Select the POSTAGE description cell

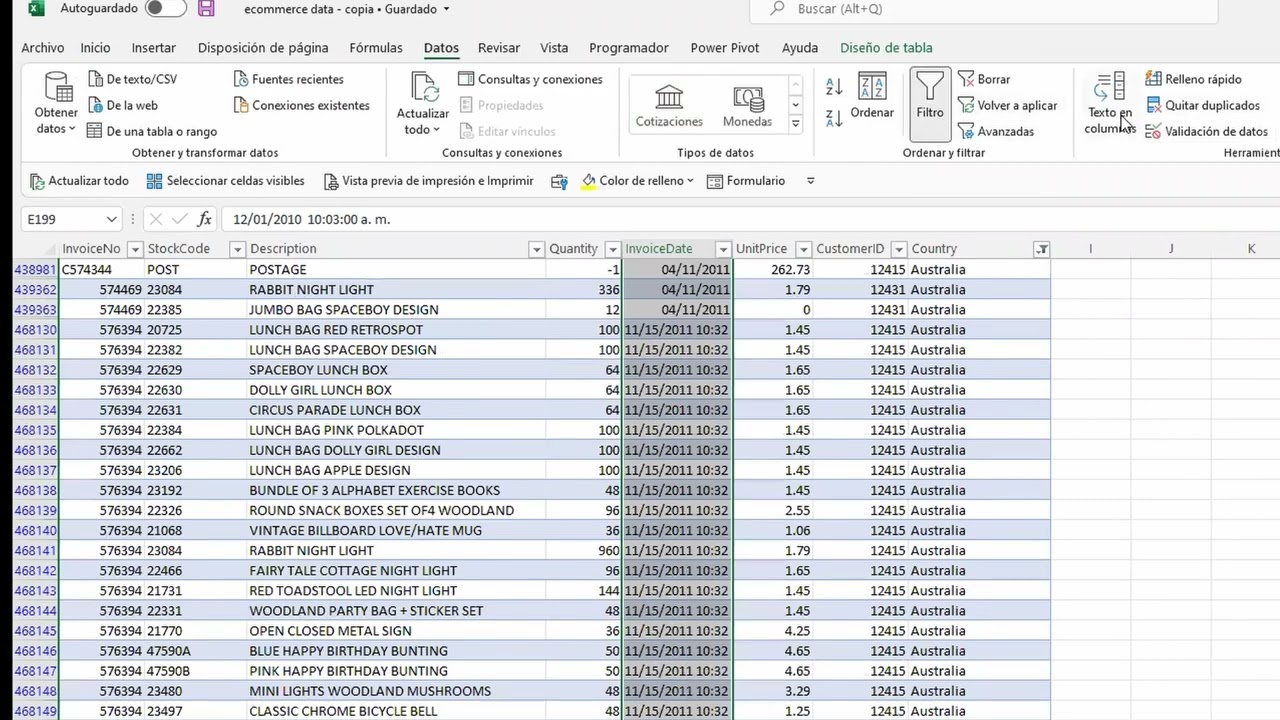(x=396, y=270)
